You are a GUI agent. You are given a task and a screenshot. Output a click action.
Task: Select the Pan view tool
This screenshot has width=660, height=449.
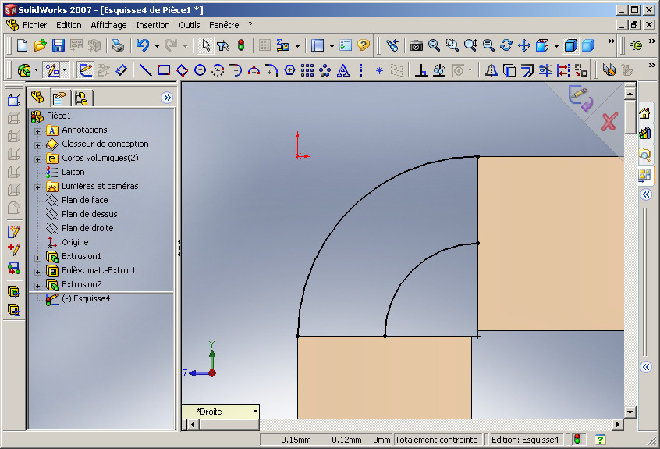pos(524,45)
